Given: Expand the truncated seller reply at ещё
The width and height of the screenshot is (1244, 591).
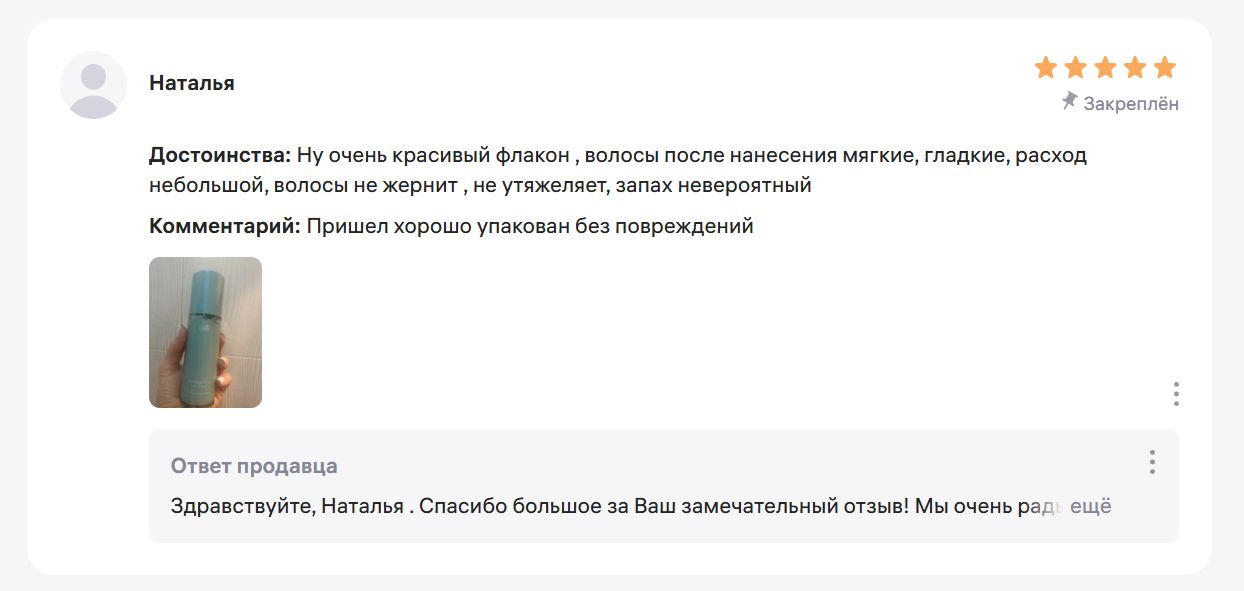Looking at the screenshot, I should click(x=1091, y=506).
